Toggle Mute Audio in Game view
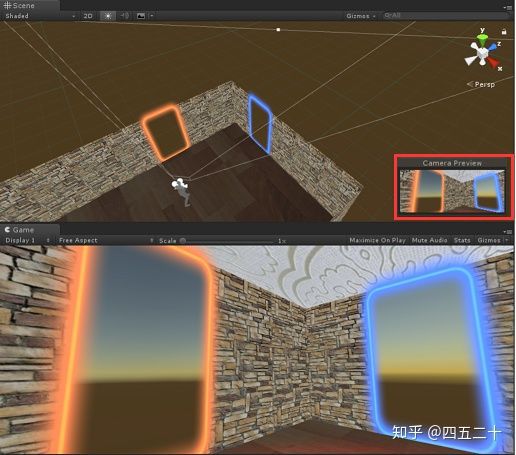The width and height of the screenshot is (516, 455). point(429,240)
